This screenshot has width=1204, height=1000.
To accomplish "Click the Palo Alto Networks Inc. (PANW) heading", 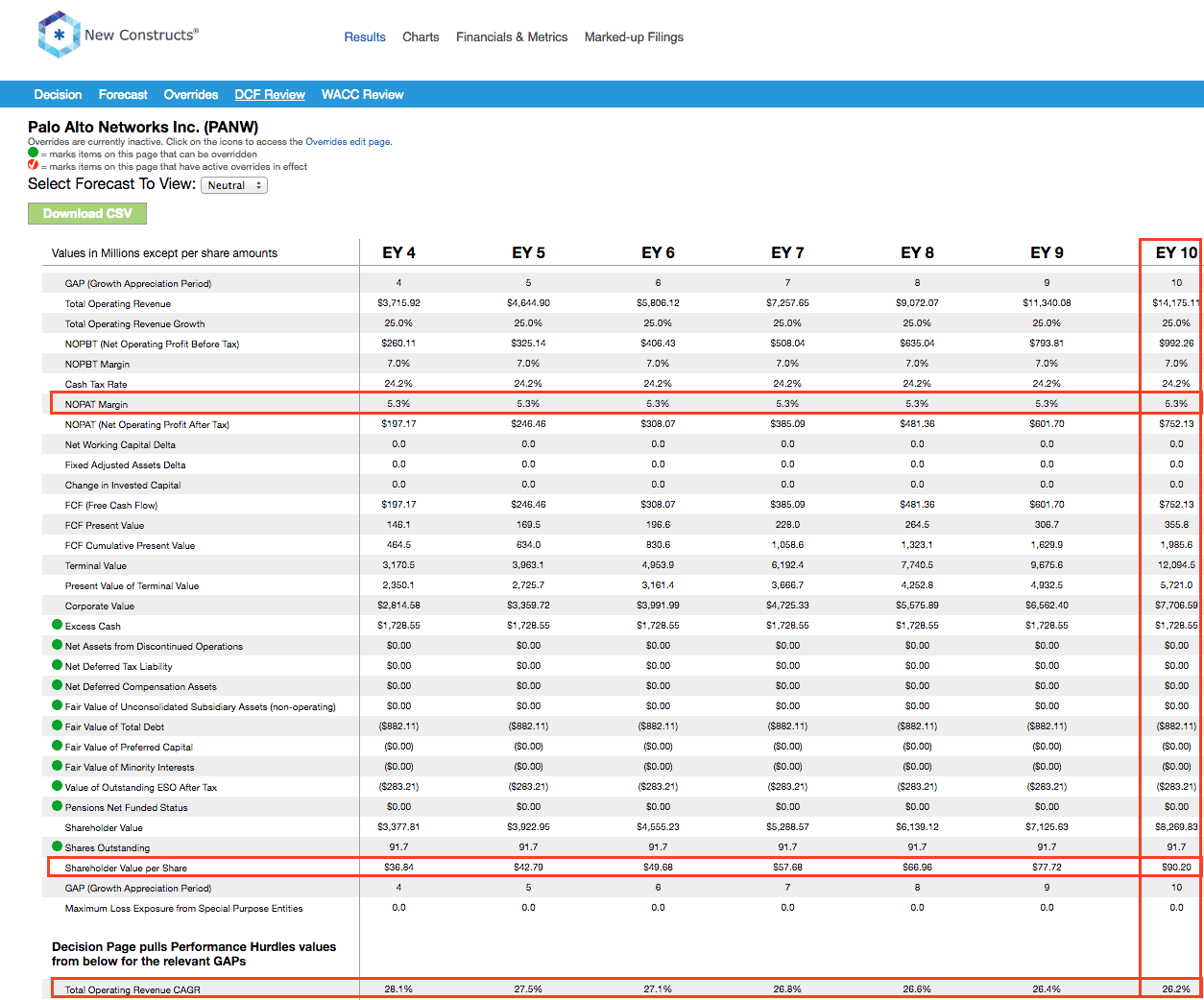I will [143, 127].
